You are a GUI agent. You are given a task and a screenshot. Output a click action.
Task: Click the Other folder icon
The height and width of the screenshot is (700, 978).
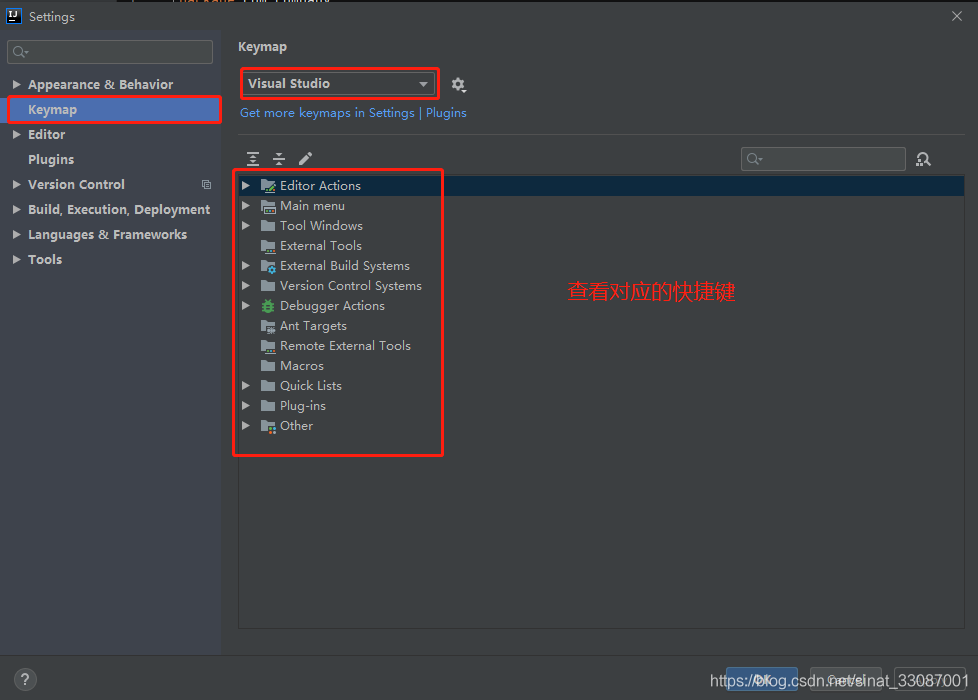tap(268, 426)
